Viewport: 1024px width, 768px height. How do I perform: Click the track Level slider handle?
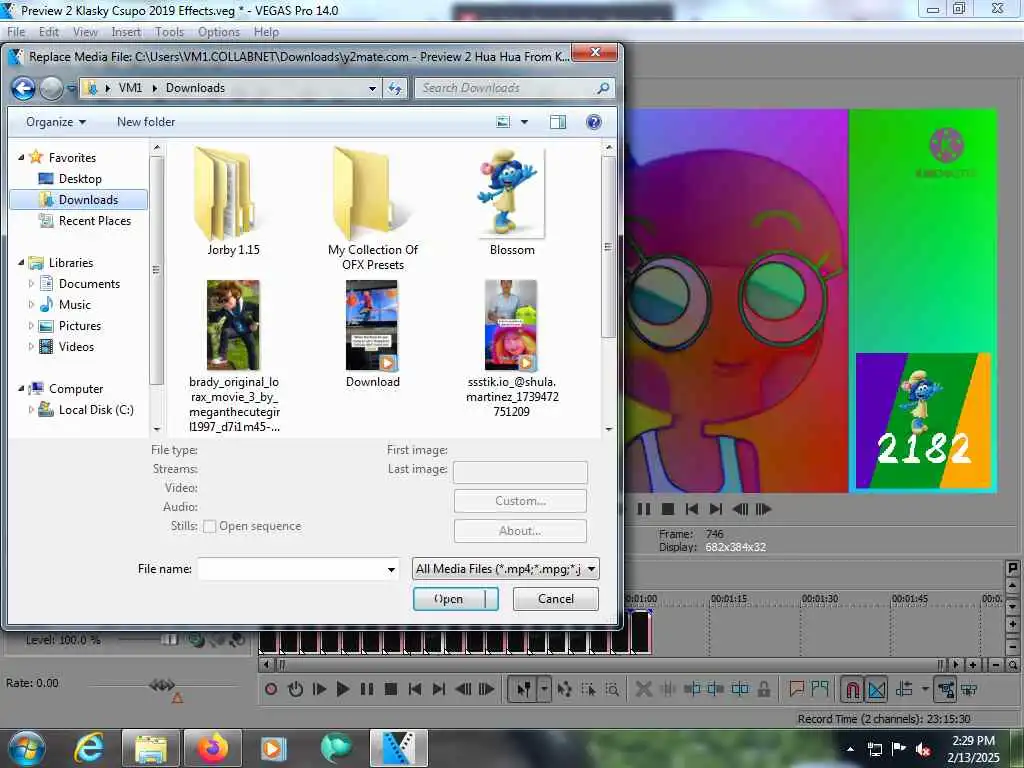(169, 640)
